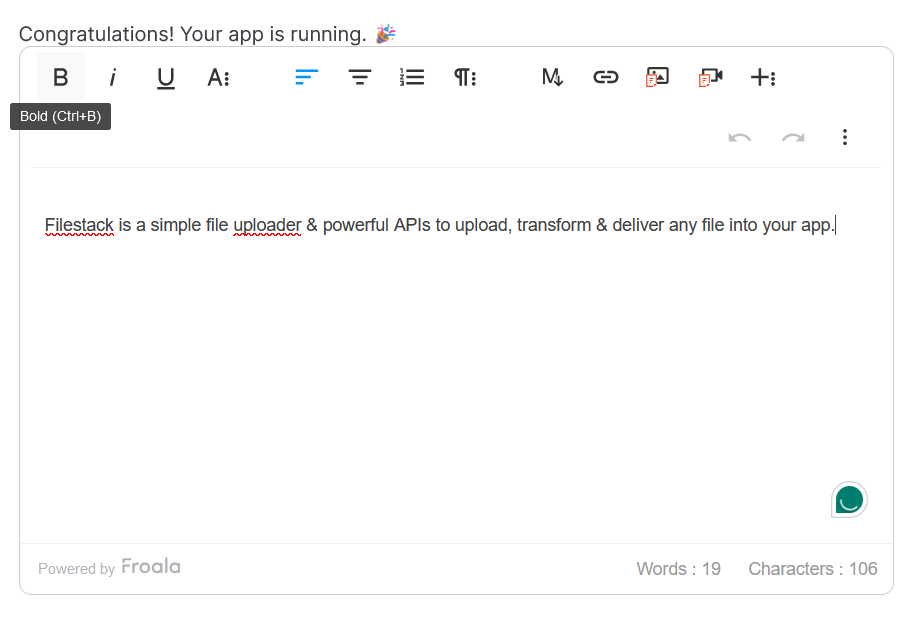Click the undo arrow
The height and width of the screenshot is (632, 907).
[740, 137]
